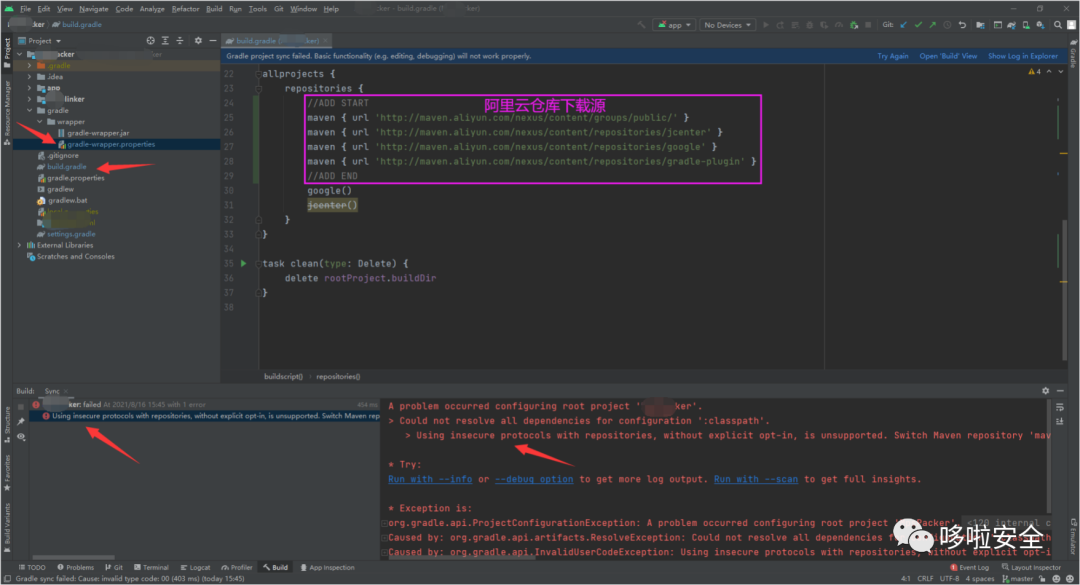
Task: Toggle the Gradle tool window on right edge
Action: click(1073, 53)
